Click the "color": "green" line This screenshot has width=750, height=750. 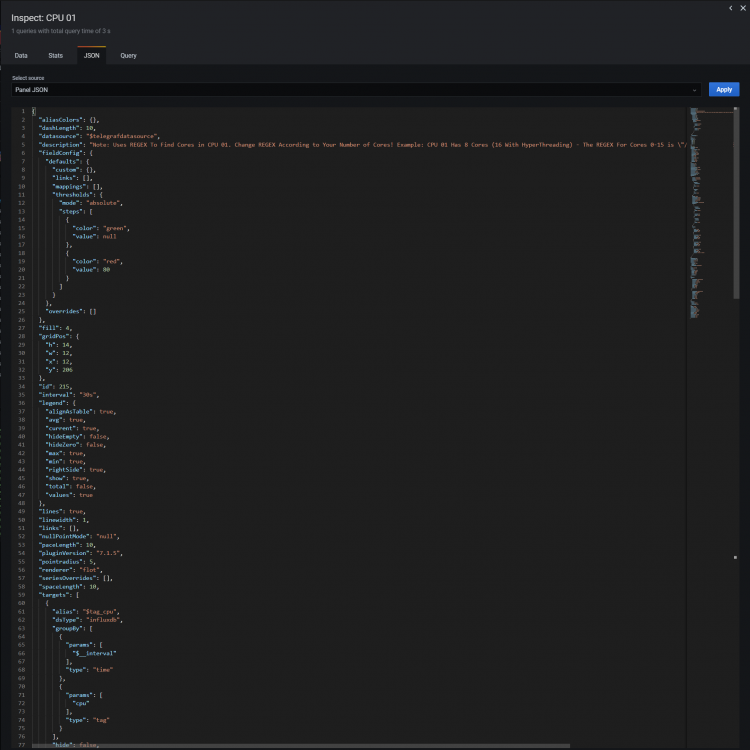click(x=101, y=228)
